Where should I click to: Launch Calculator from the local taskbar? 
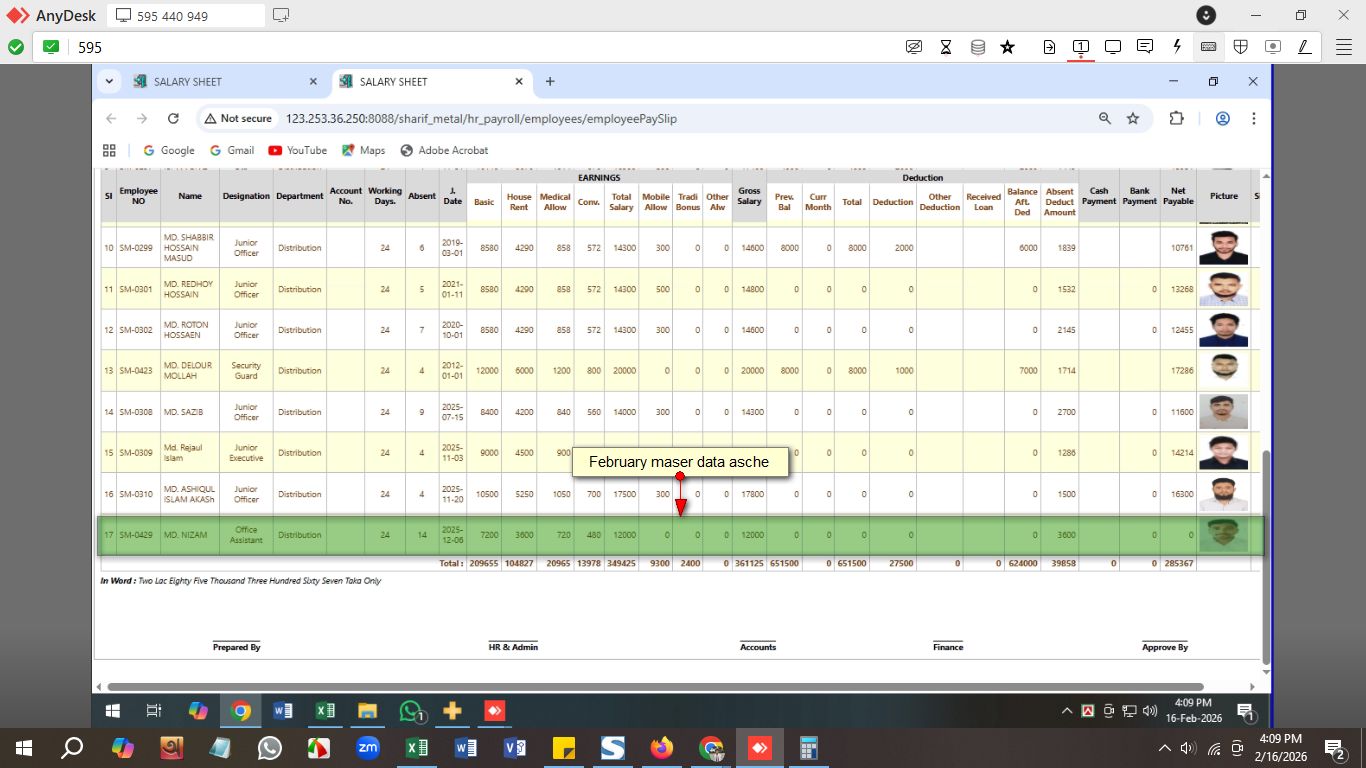(808, 748)
